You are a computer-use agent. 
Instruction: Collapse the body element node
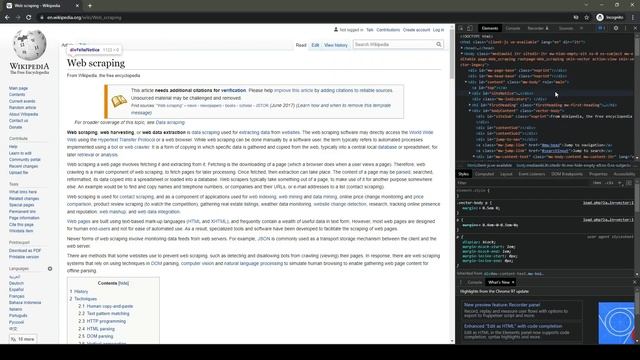pyautogui.click(x=462, y=53)
